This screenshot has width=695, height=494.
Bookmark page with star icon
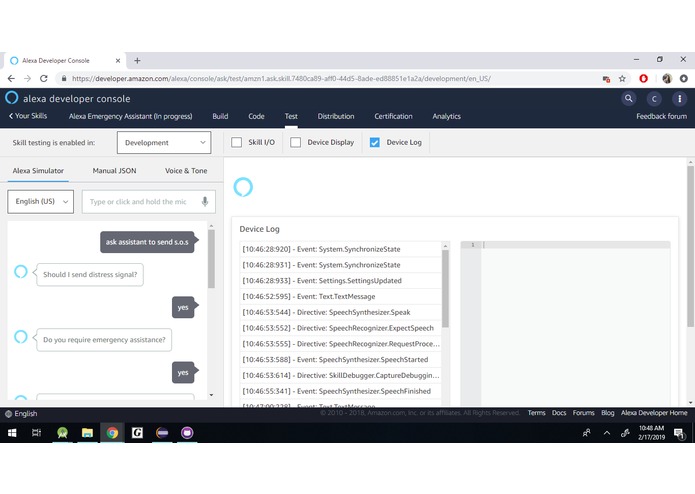[x=622, y=78]
